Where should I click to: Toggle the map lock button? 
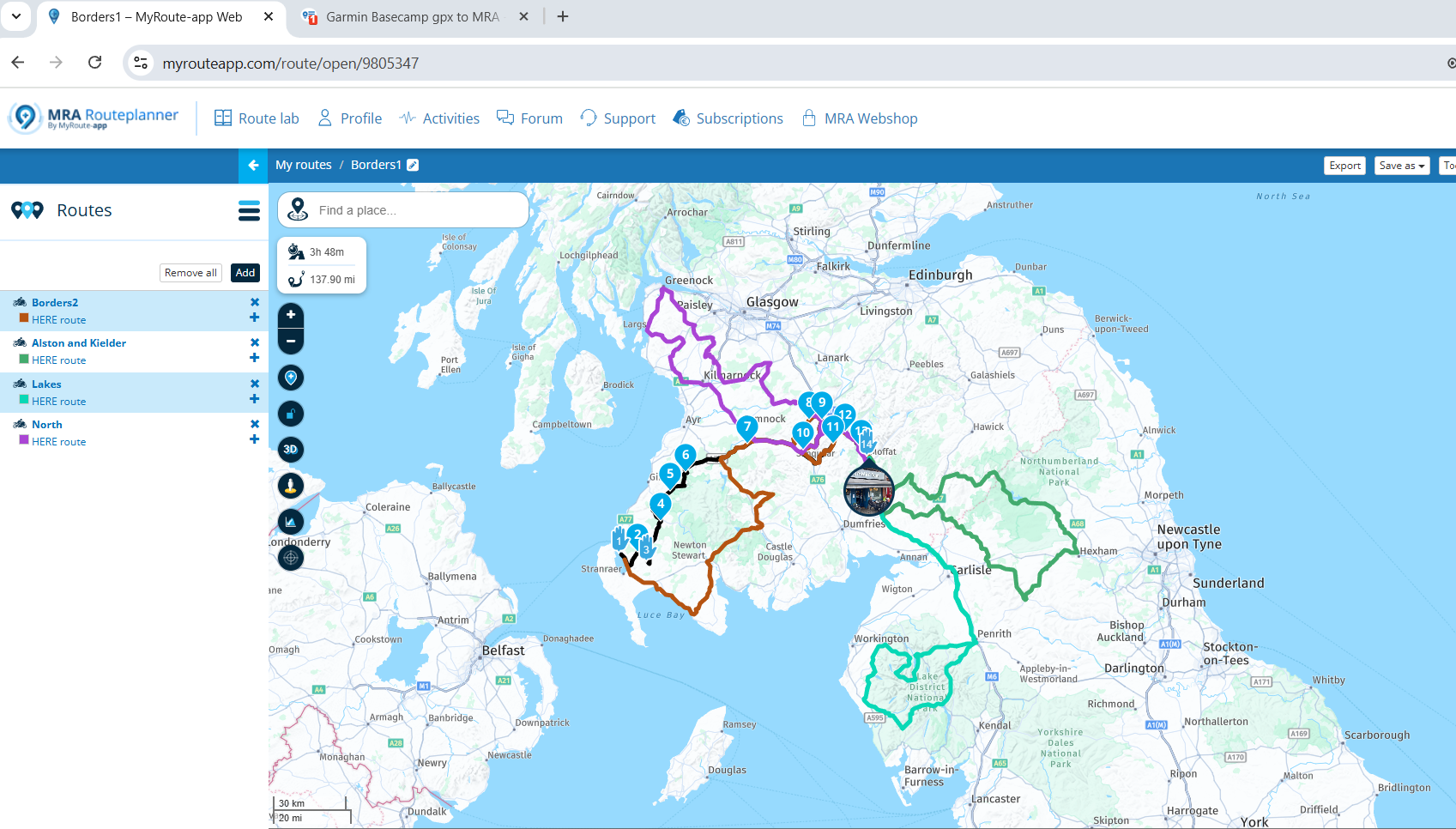[x=291, y=414]
